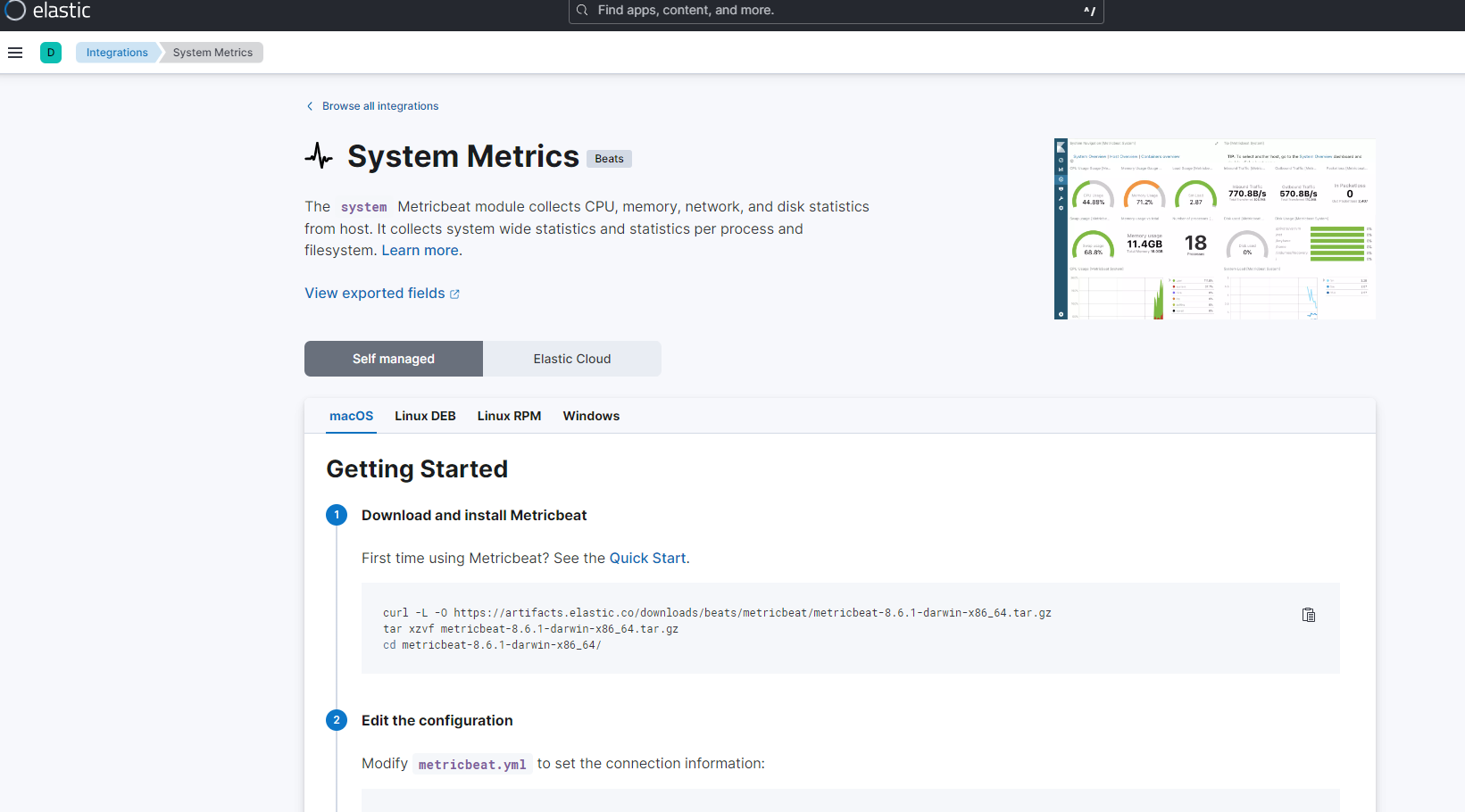This screenshot has height=812, width=1465.
Task: Open the hamburger navigation menu
Action: pyautogui.click(x=15, y=53)
